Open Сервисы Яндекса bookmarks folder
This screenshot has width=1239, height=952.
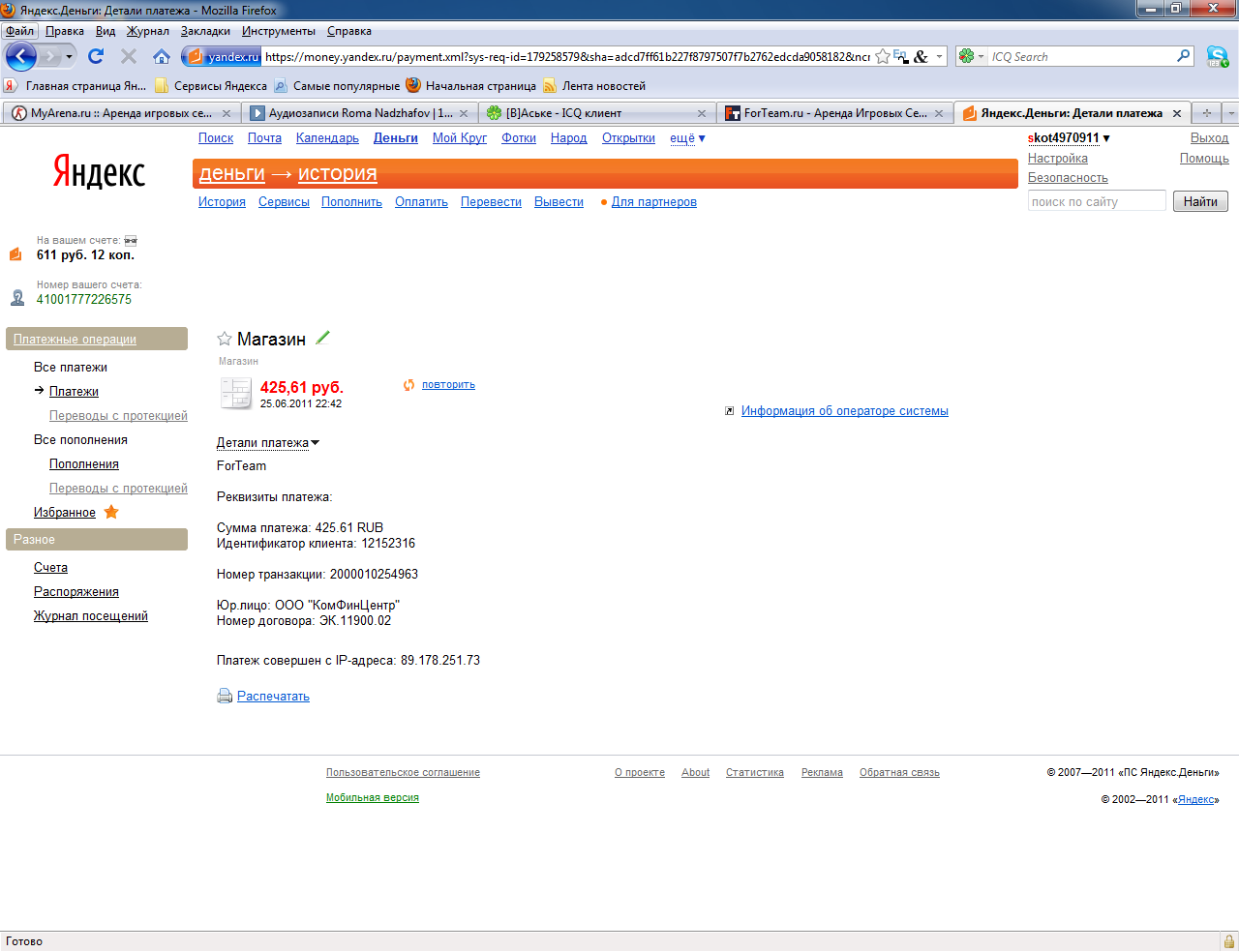[211, 86]
